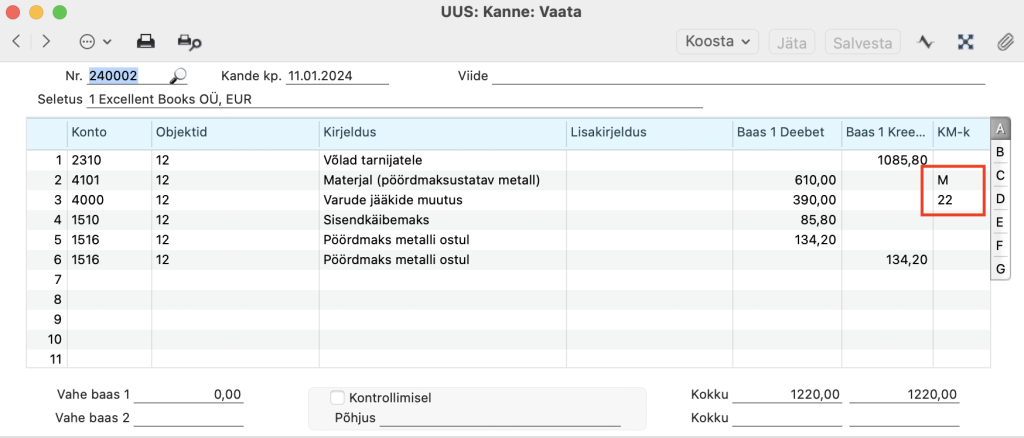
Task: Select column tab G
Action: pos(998,269)
